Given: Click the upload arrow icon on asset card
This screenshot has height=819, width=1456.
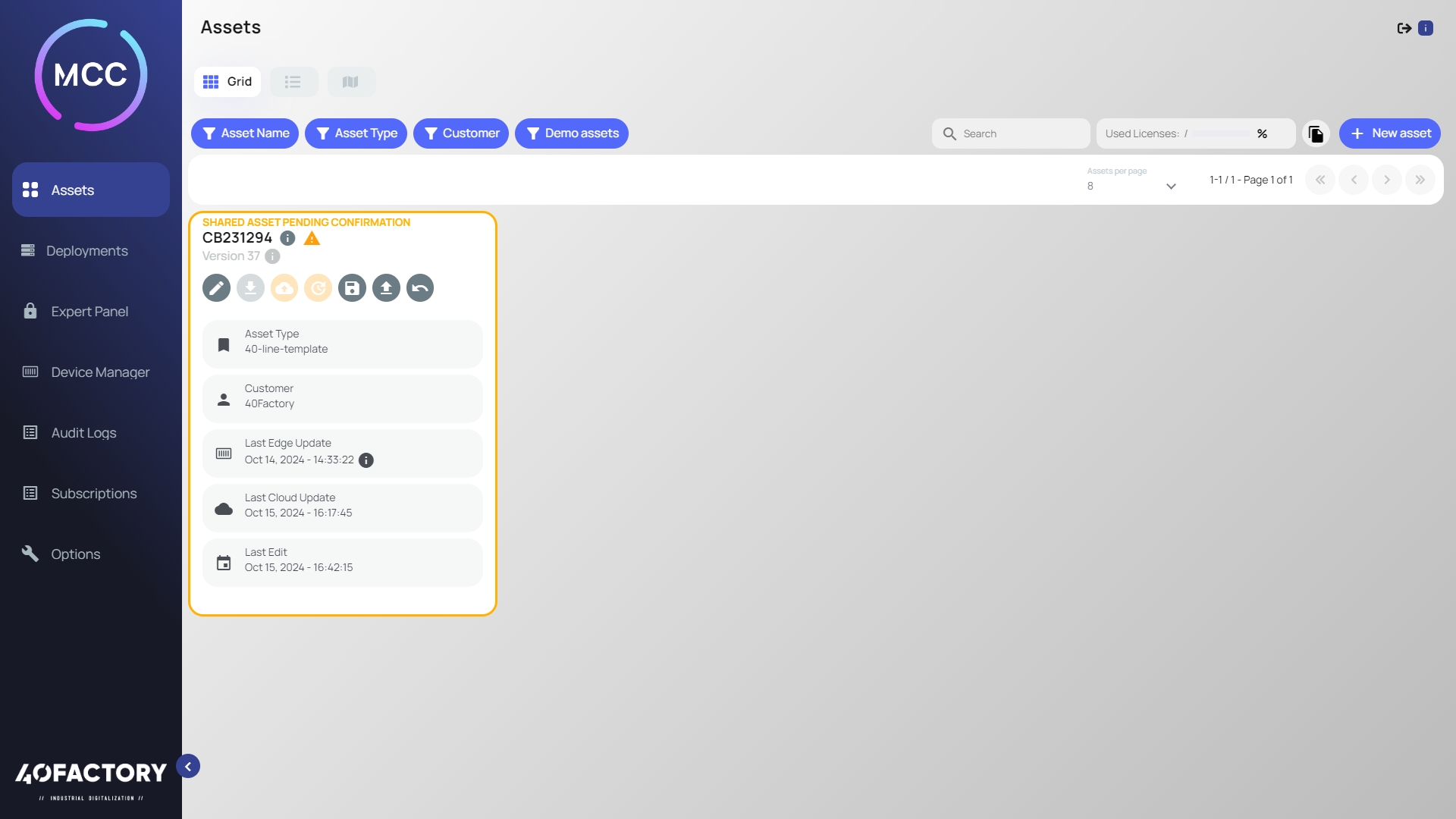Looking at the screenshot, I should tap(386, 288).
